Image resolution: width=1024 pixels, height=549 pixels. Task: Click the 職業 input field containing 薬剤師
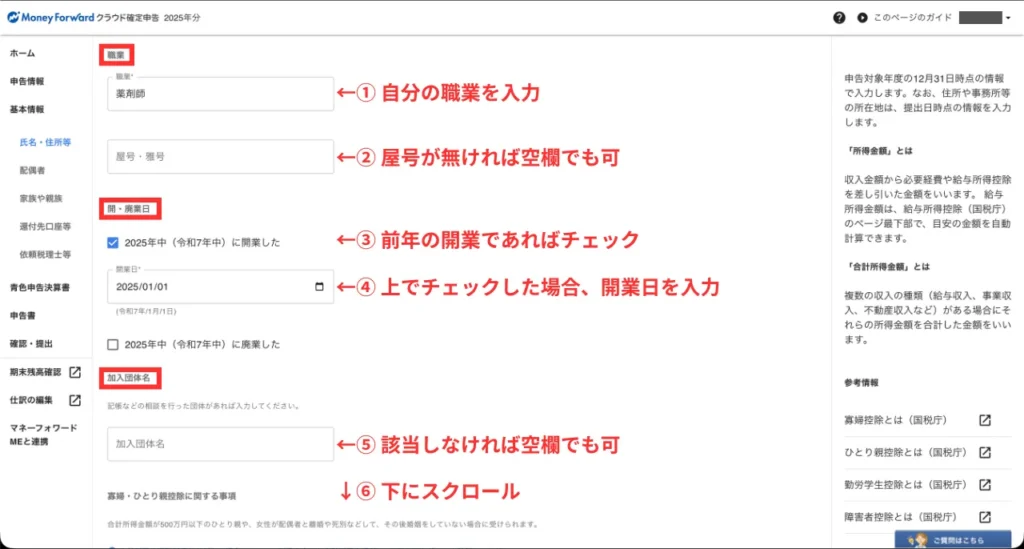pyautogui.click(x=220, y=94)
